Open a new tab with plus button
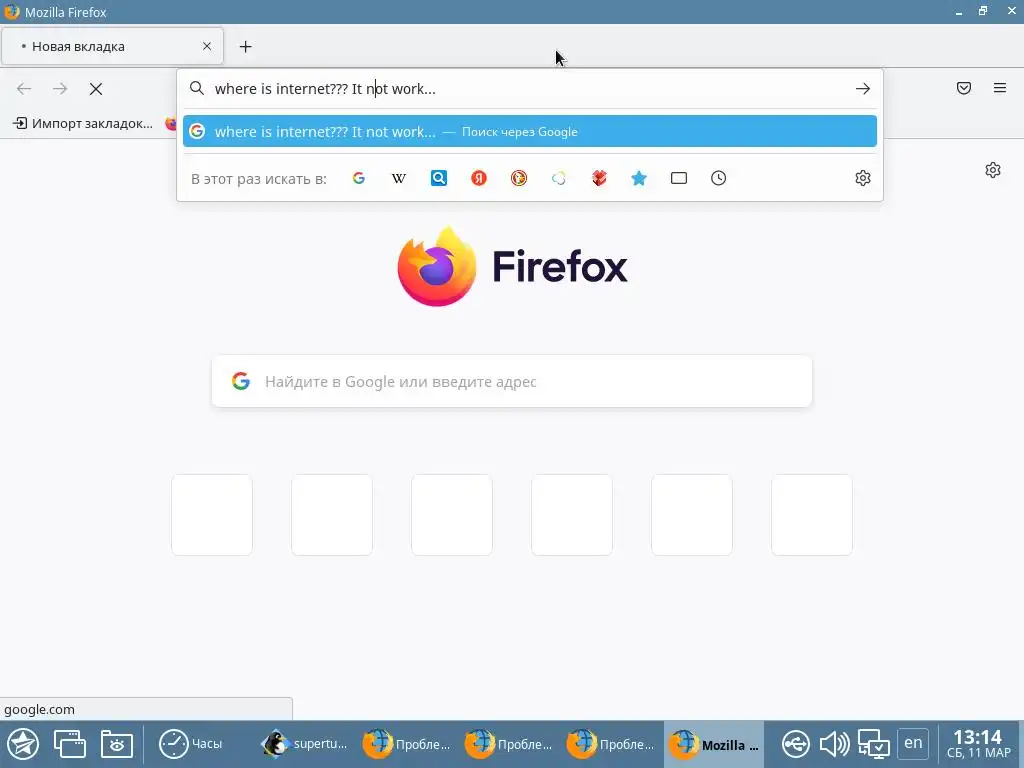The image size is (1024, 768). coord(246,46)
